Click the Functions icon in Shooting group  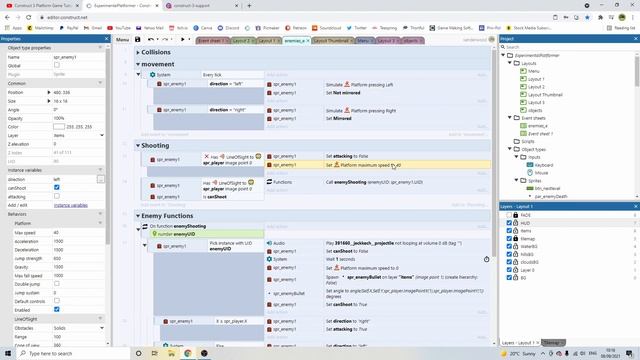269,182
